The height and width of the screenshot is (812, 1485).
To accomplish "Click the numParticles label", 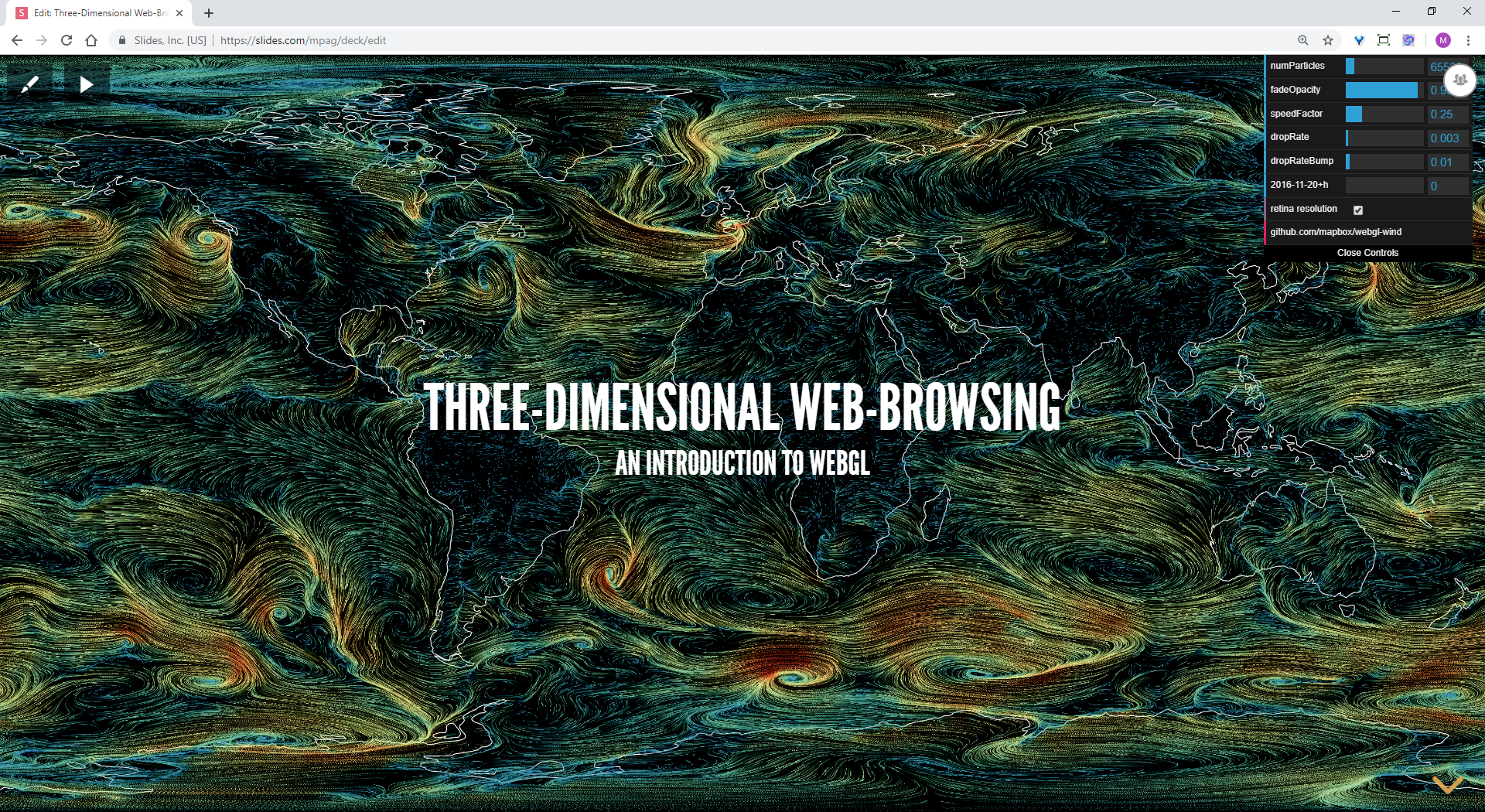I will click(1297, 66).
